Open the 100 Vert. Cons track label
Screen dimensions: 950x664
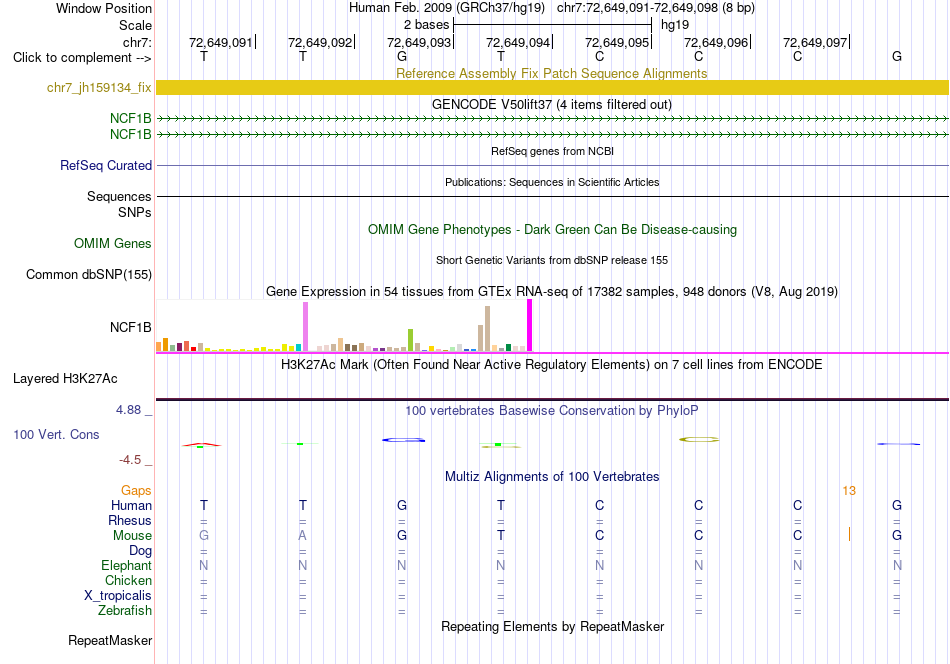tap(56, 434)
